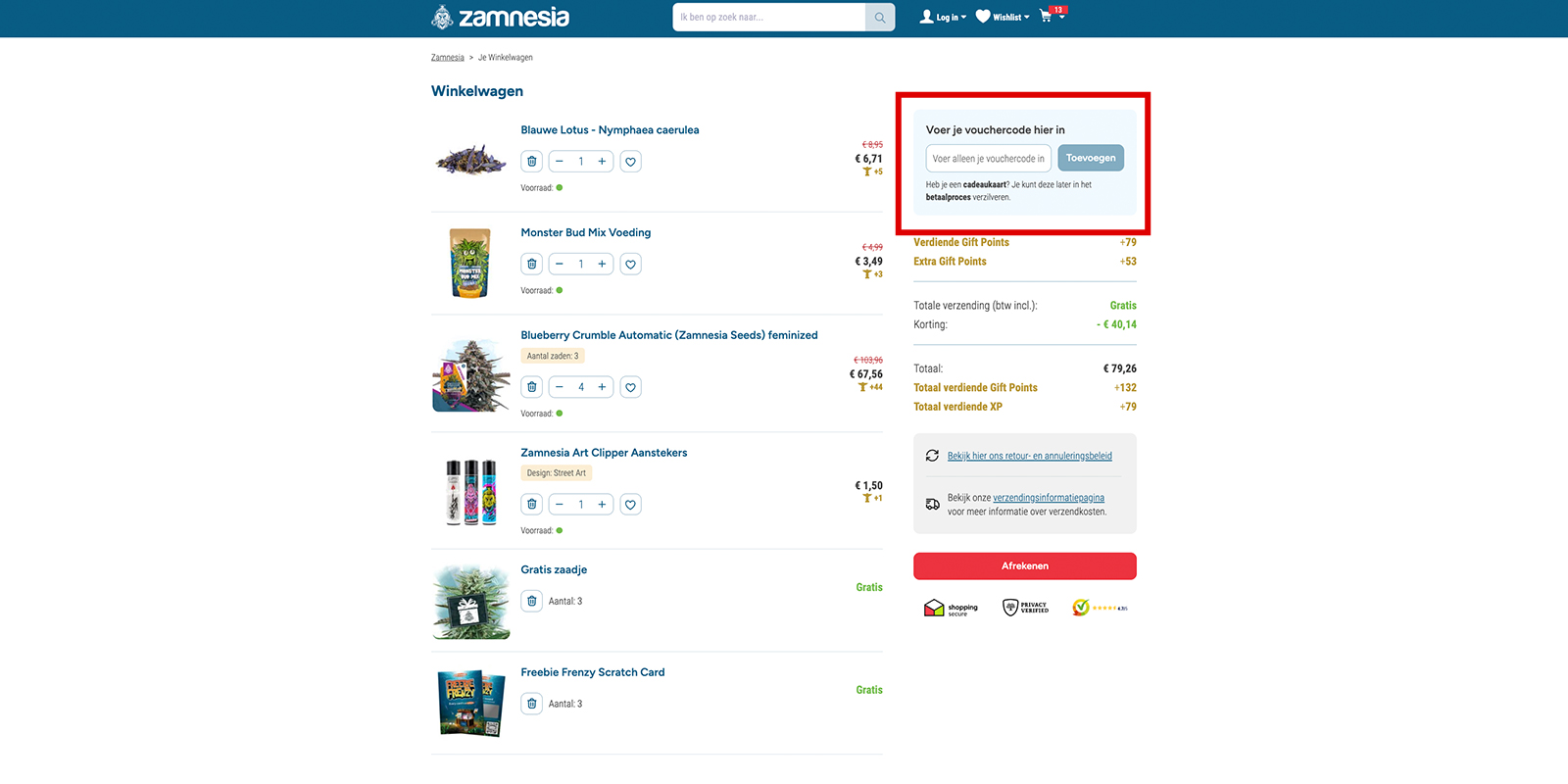Open the shopping cart icon dropdown
This screenshot has width=1568, height=784.
point(1053,16)
